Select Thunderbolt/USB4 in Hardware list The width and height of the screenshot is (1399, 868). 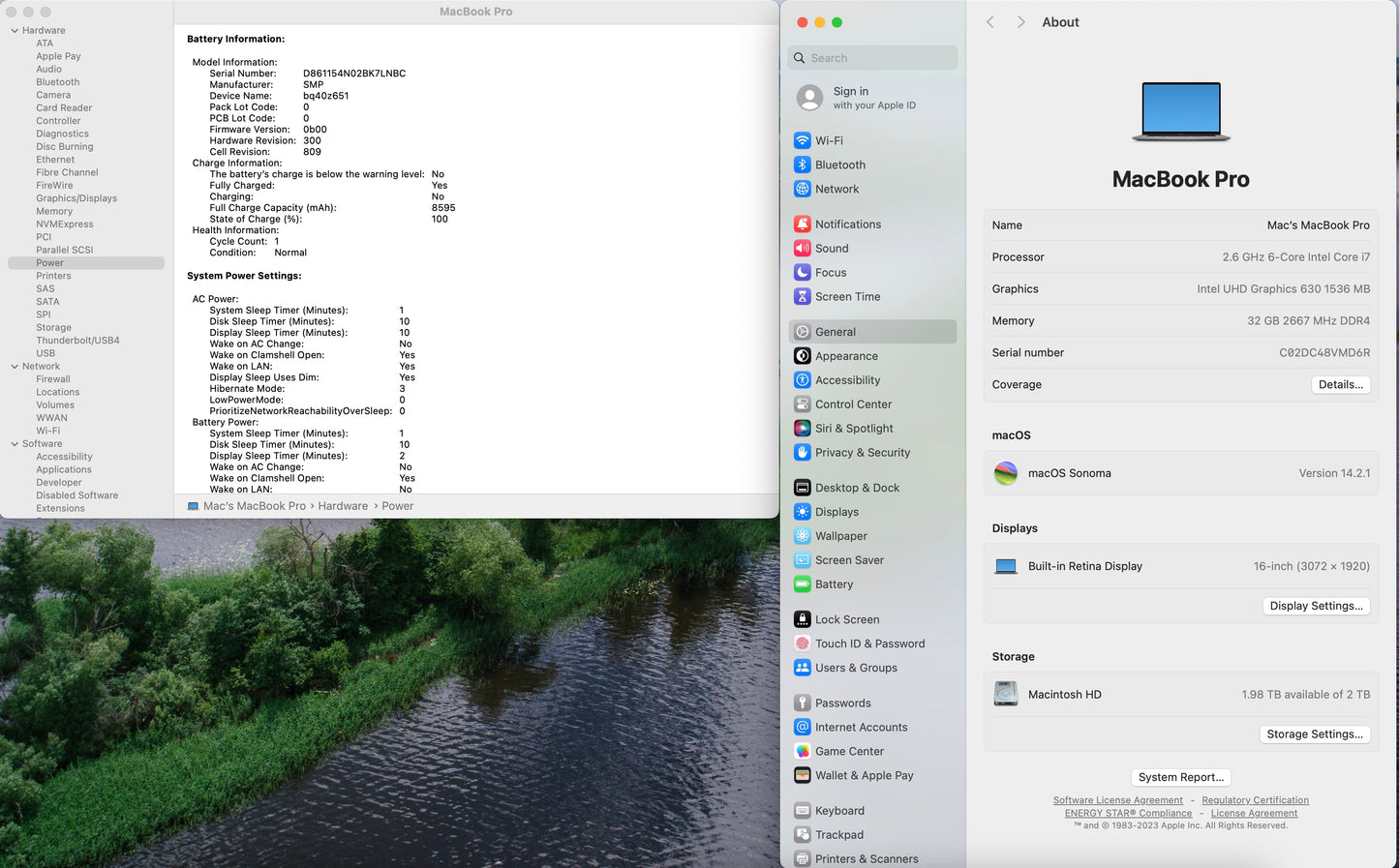(x=77, y=341)
